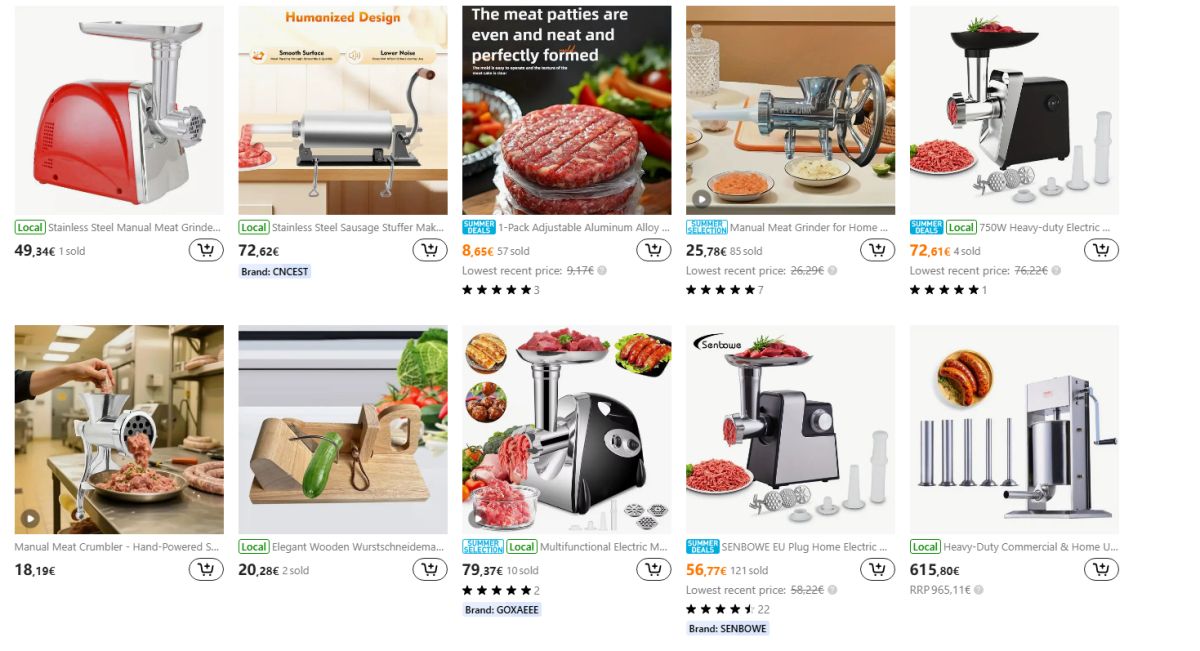Add GOXAEEE electric grinder to cart

click(653, 569)
